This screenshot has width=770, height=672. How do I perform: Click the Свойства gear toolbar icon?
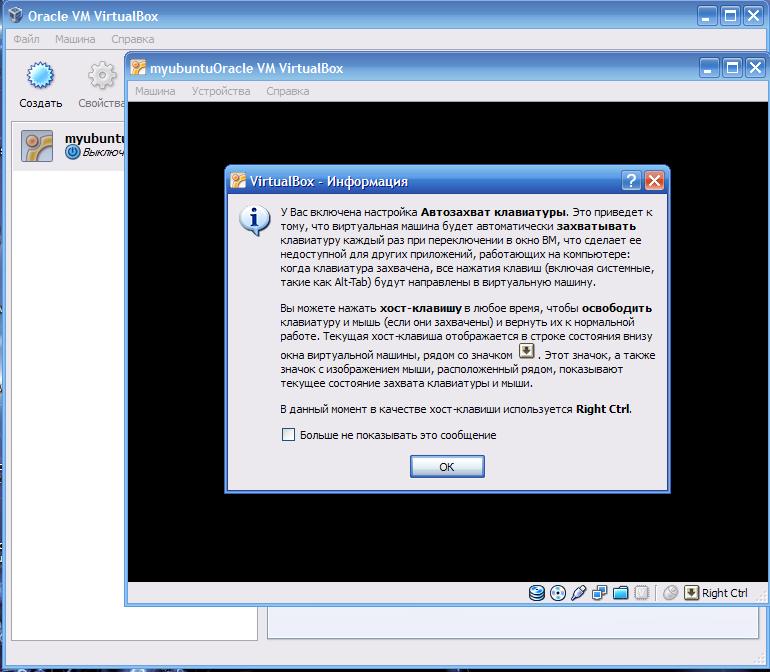102,75
